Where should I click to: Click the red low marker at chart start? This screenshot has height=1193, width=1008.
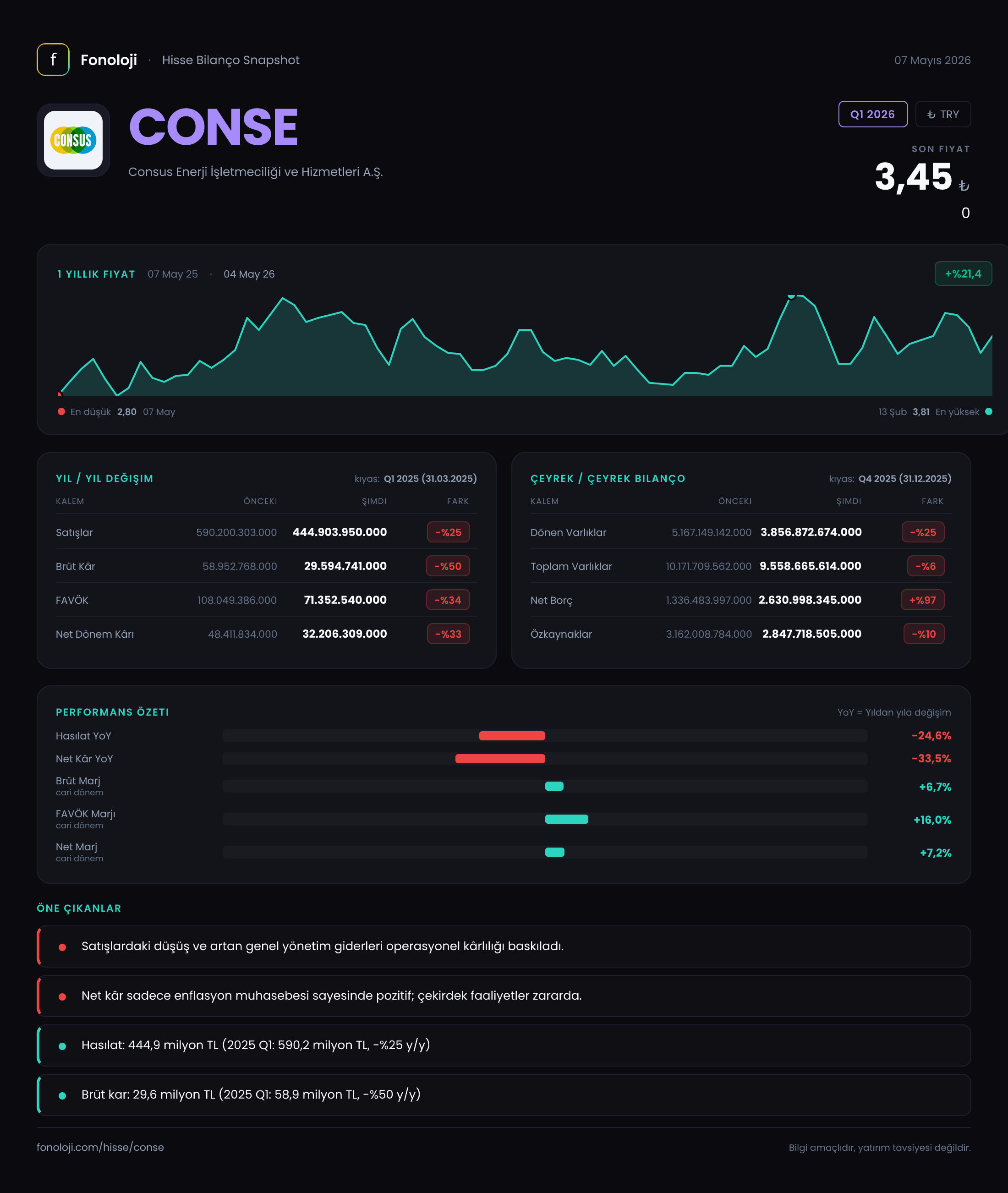60,394
